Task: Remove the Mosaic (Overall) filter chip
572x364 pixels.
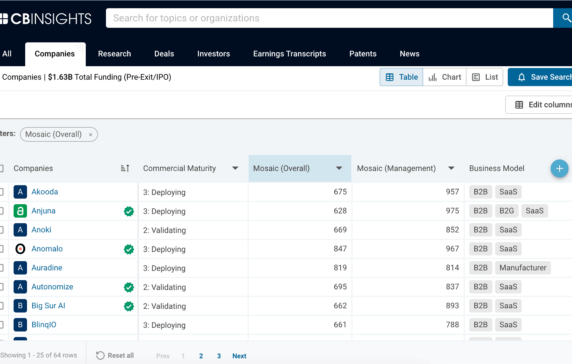Action: [x=90, y=135]
